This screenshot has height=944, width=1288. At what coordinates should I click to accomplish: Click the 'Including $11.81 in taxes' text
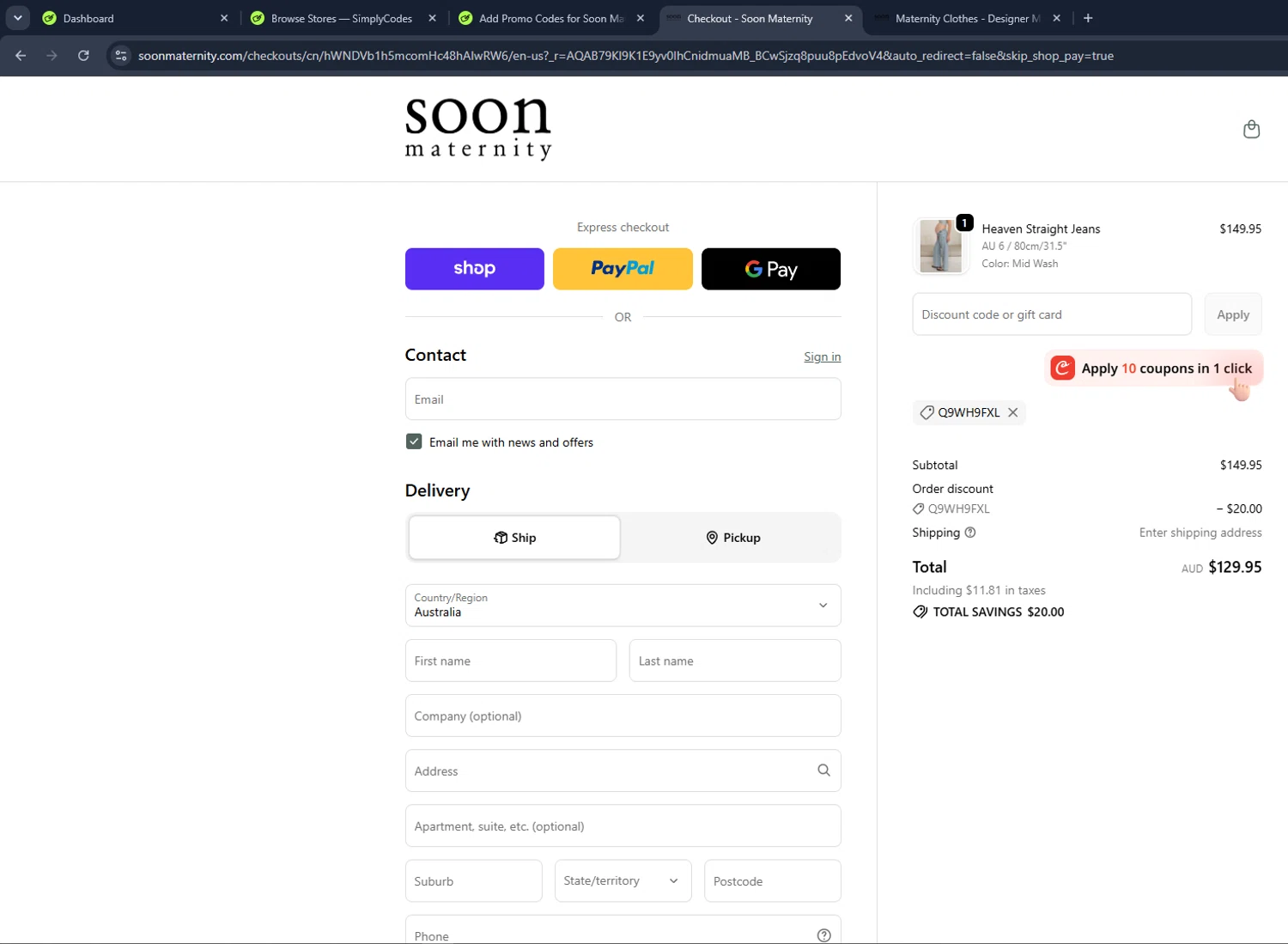[x=979, y=590]
